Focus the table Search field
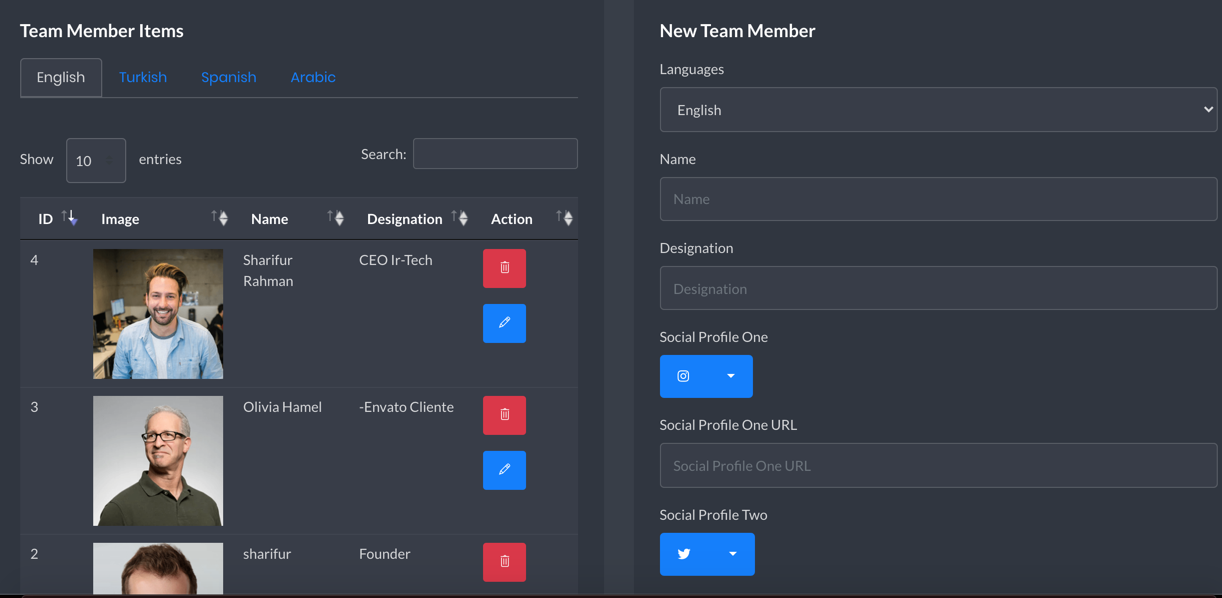Screen dimensions: 1222x598 click(495, 154)
